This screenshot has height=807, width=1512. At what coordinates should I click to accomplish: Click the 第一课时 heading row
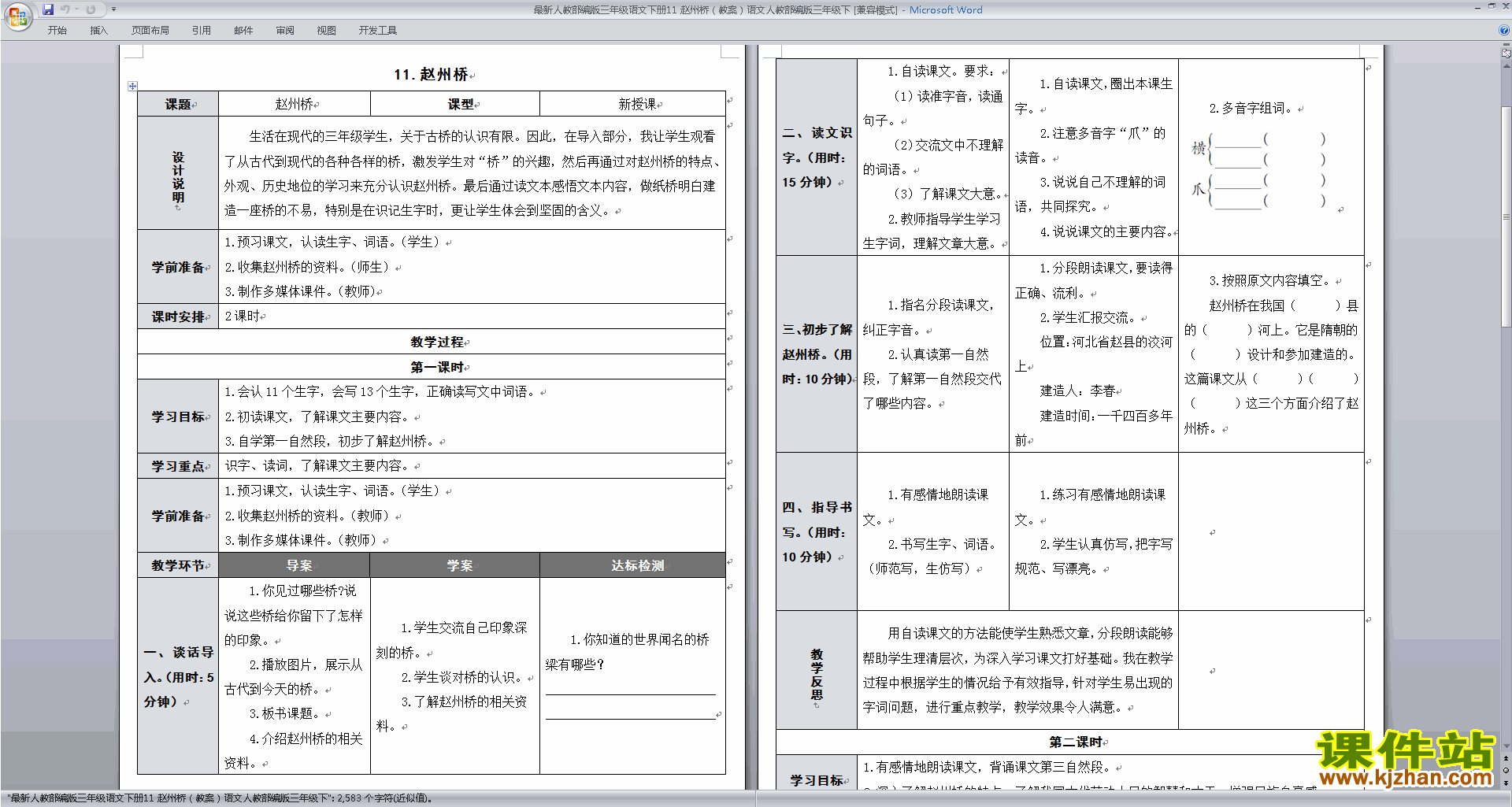432,367
